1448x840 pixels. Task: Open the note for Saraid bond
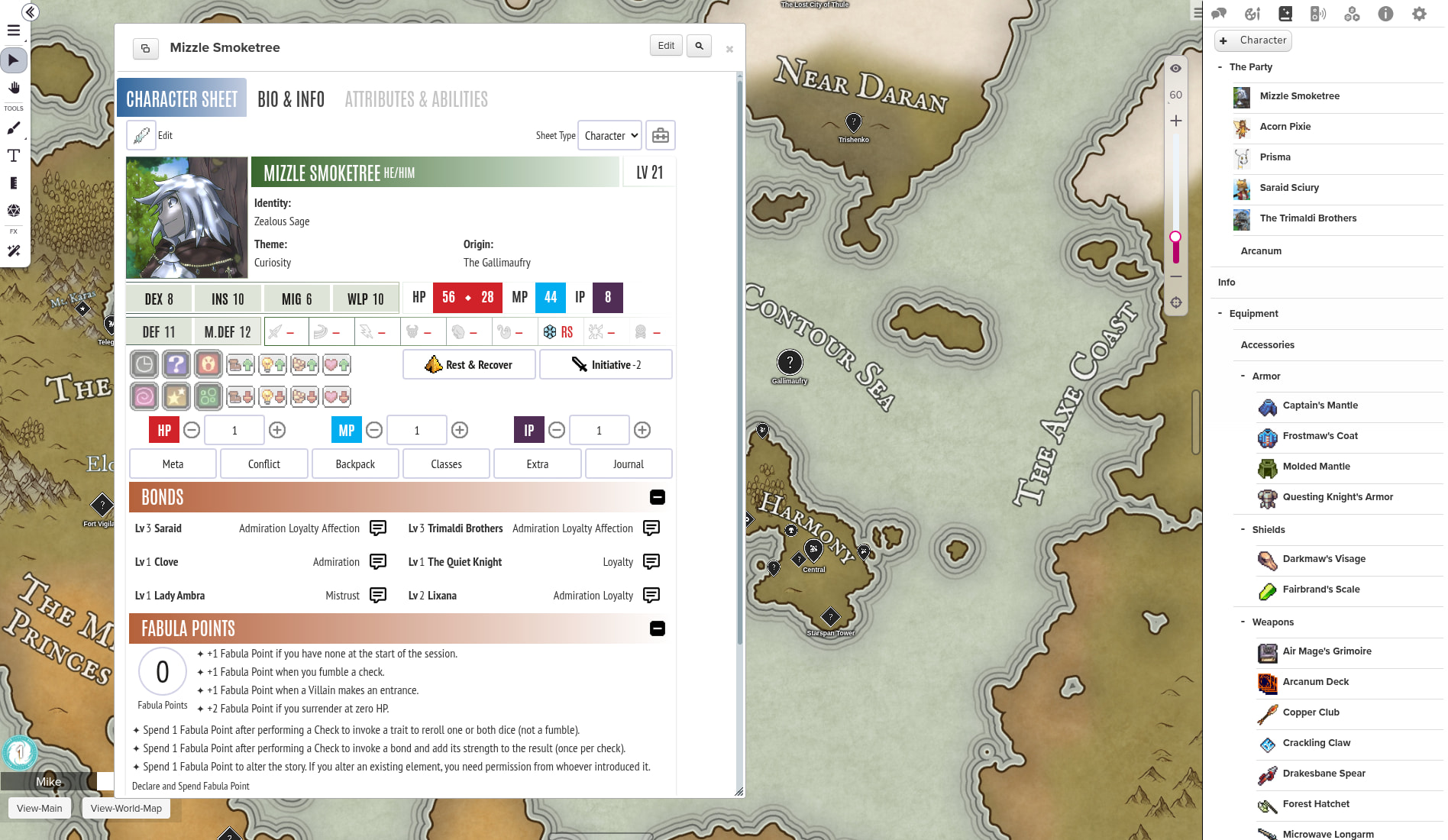point(378,528)
